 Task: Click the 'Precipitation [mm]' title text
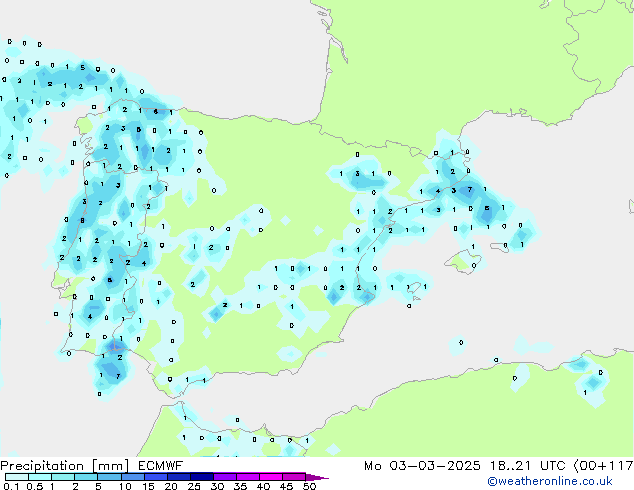pos(65,466)
